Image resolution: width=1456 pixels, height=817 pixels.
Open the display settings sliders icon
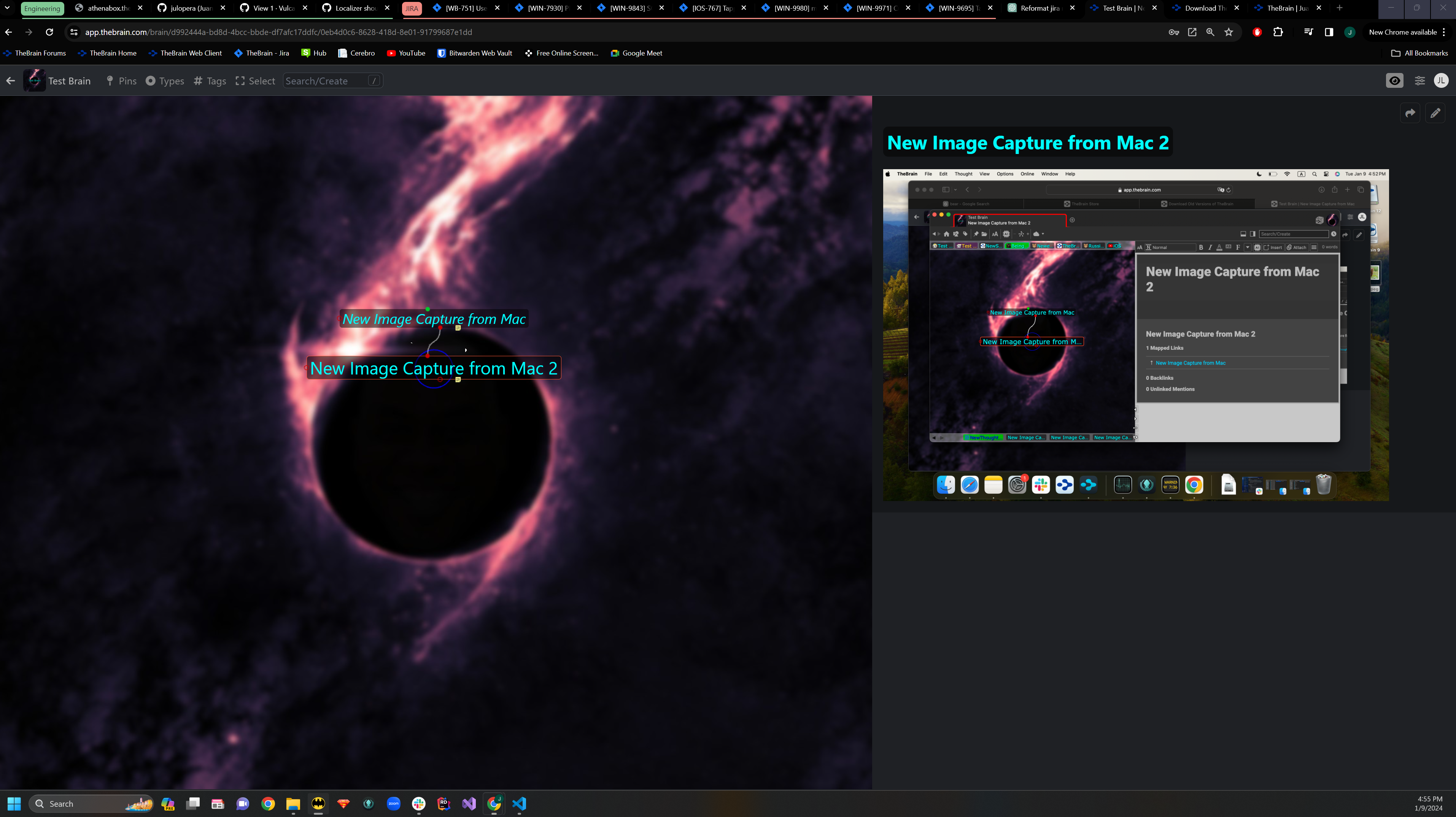pyautogui.click(x=1419, y=81)
